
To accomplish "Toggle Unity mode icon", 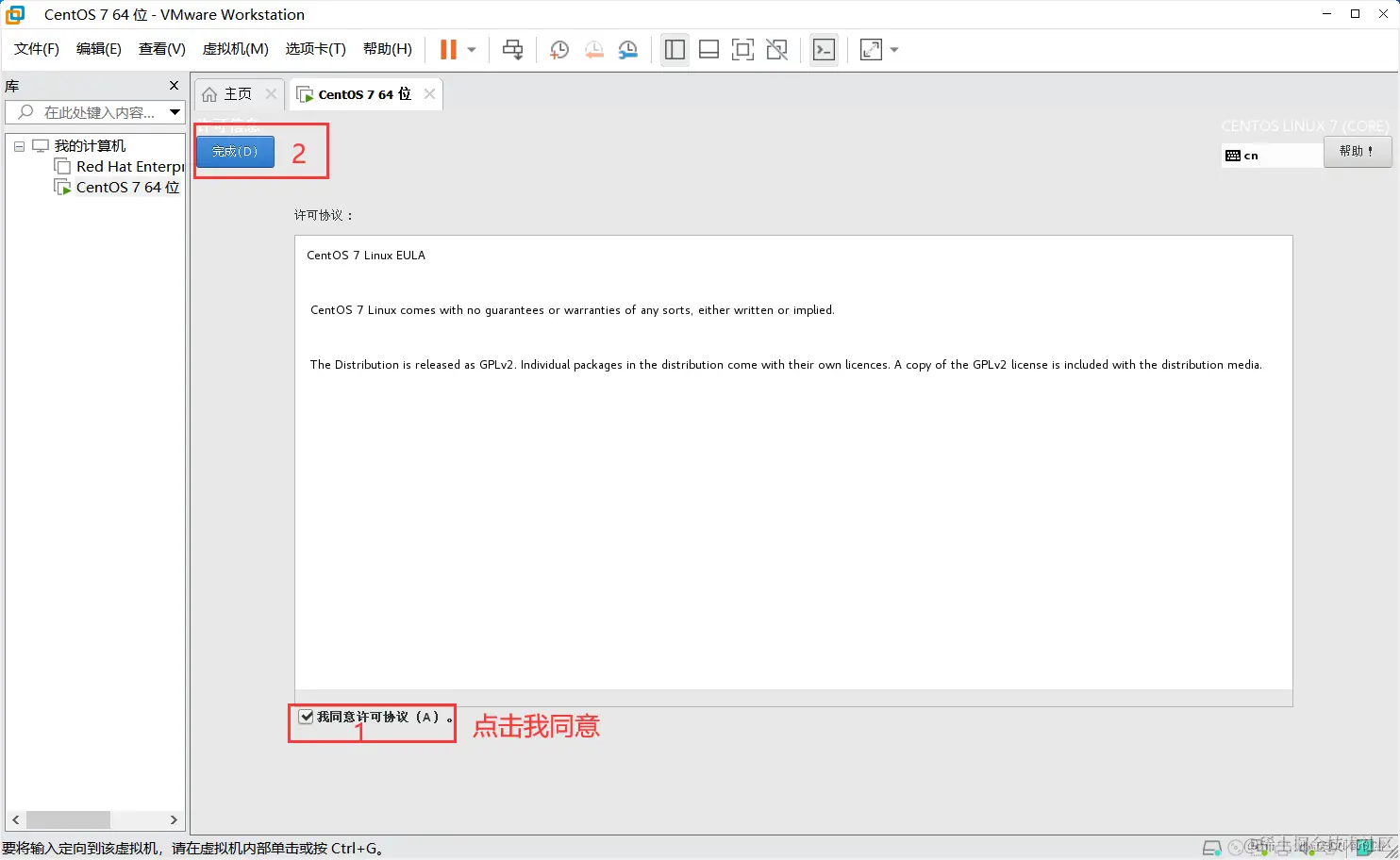I will [x=776, y=50].
